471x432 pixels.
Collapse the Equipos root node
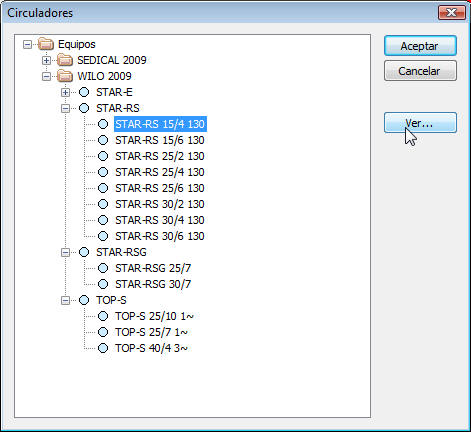(27, 44)
